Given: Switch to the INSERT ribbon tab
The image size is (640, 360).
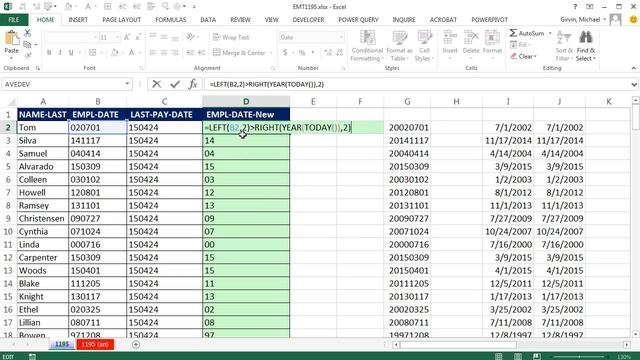Looking at the screenshot, I should pyautogui.click(x=78, y=20).
